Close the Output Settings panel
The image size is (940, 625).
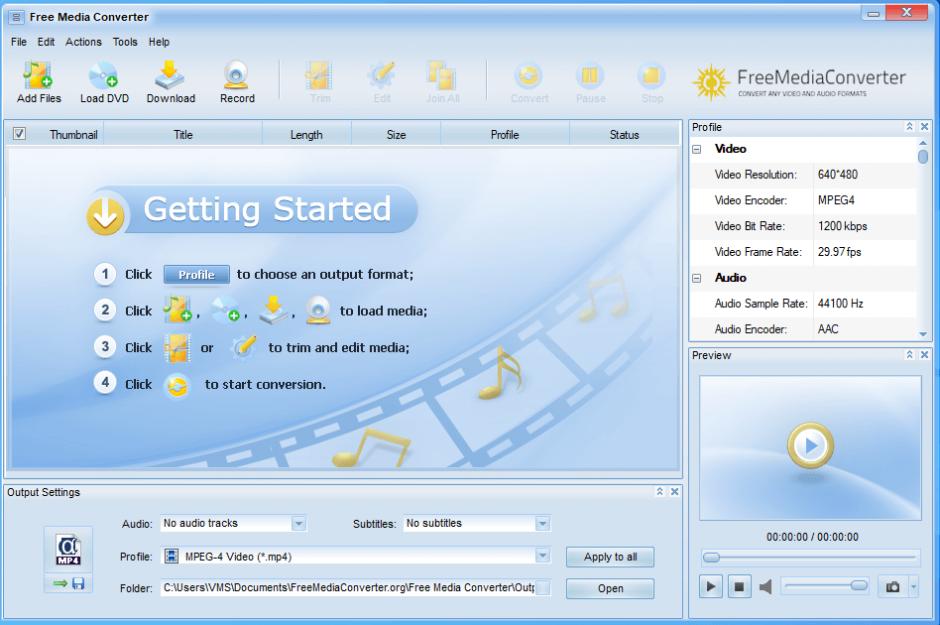pos(674,491)
